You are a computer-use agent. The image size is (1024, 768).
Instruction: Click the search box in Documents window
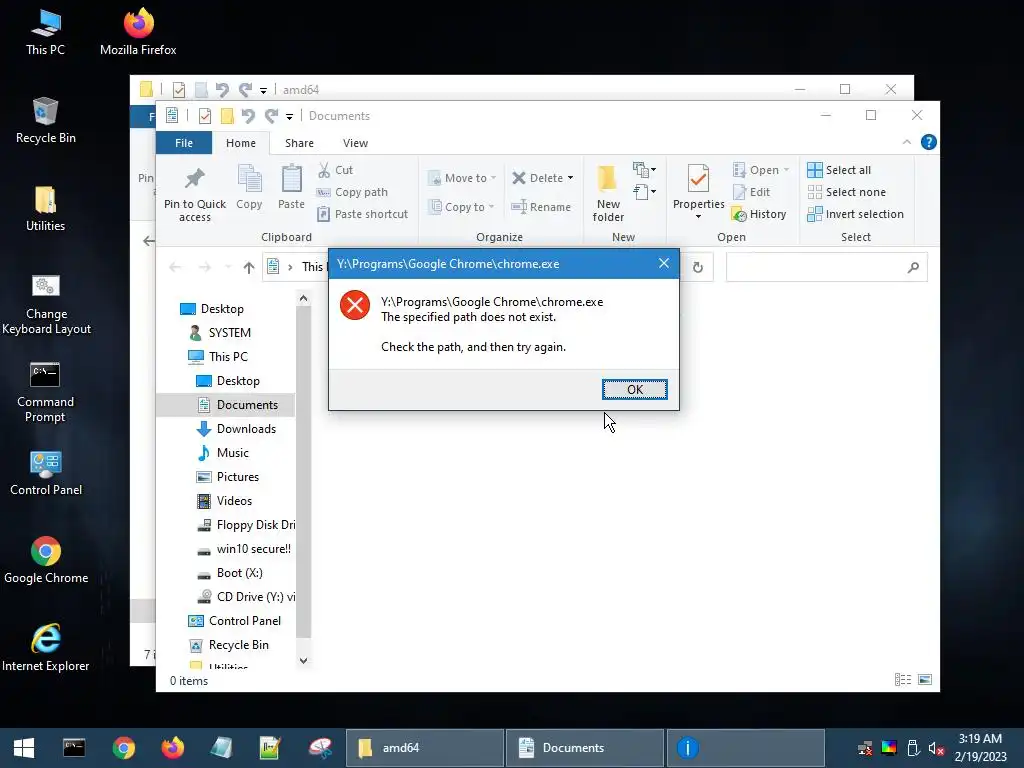click(826, 267)
